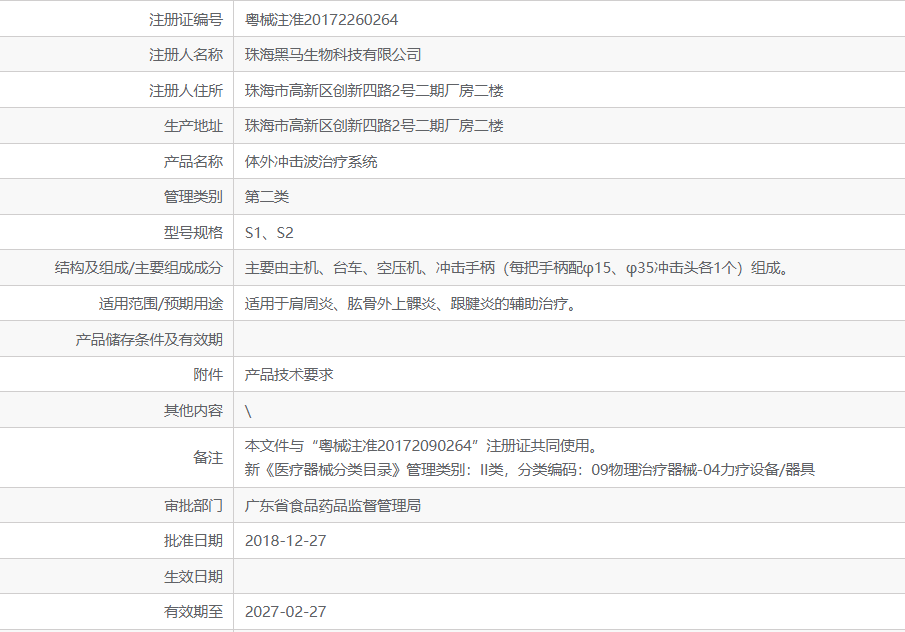Select remark line mentioning 粤械注准20172090264
Screen dimensions: 905x632
tap(422, 446)
